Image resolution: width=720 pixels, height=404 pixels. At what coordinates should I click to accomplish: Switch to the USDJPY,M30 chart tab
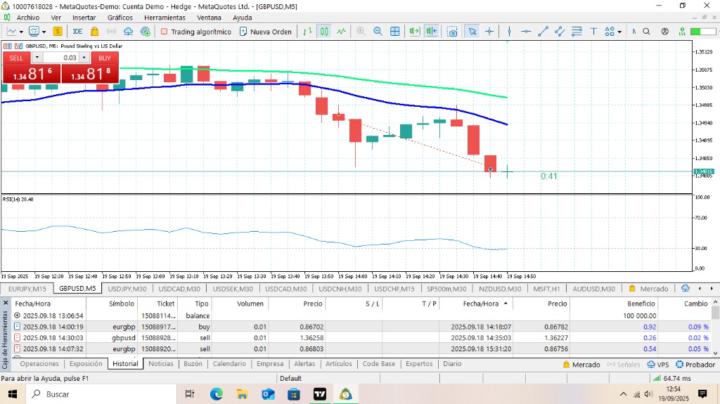click(x=126, y=288)
